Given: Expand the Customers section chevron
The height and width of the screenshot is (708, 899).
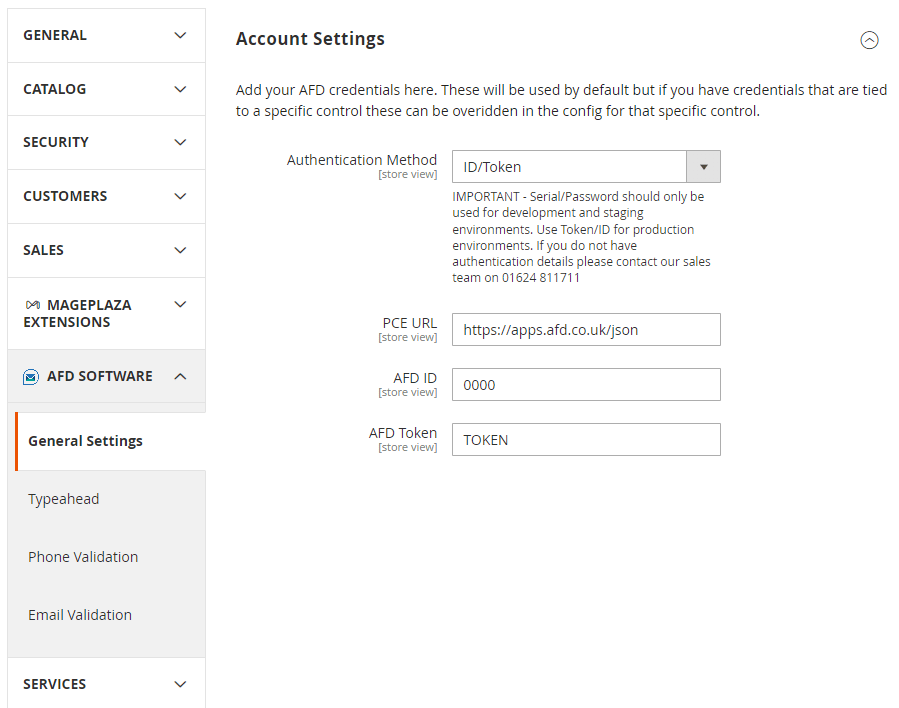Looking at the screenshot, I should (180, 197).
